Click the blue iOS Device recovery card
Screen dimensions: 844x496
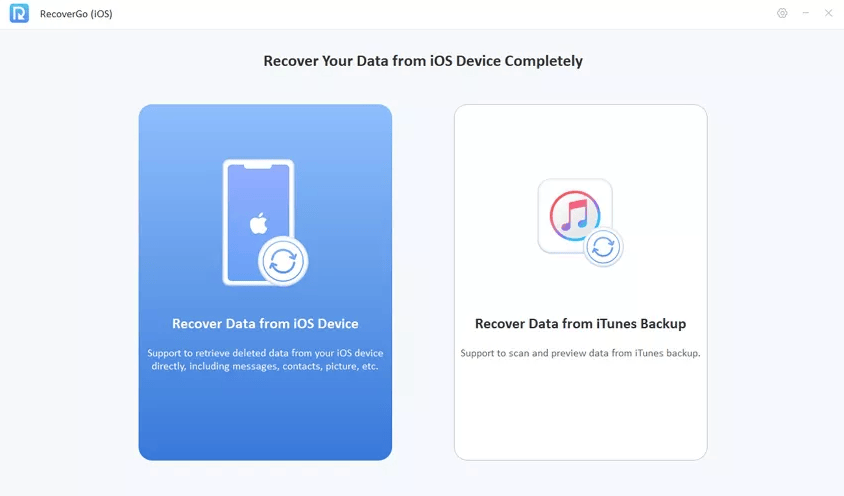pos(265,282)
